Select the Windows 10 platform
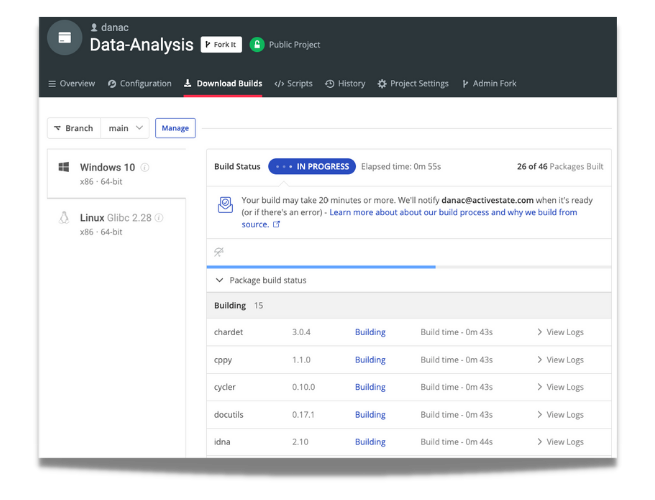Screen dimensions: 655x500 point(117,174)
